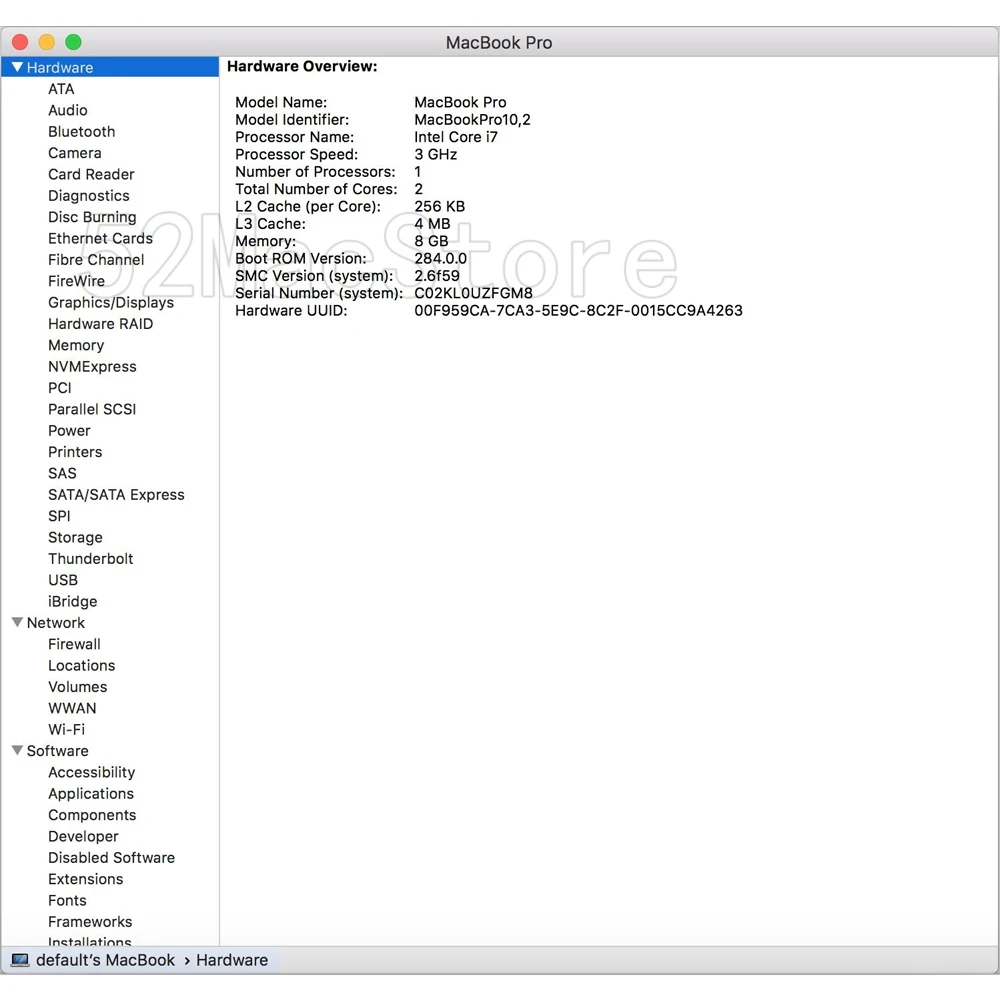Select Developer under Software
The image size is (1000, 1000).
[83, 837]
